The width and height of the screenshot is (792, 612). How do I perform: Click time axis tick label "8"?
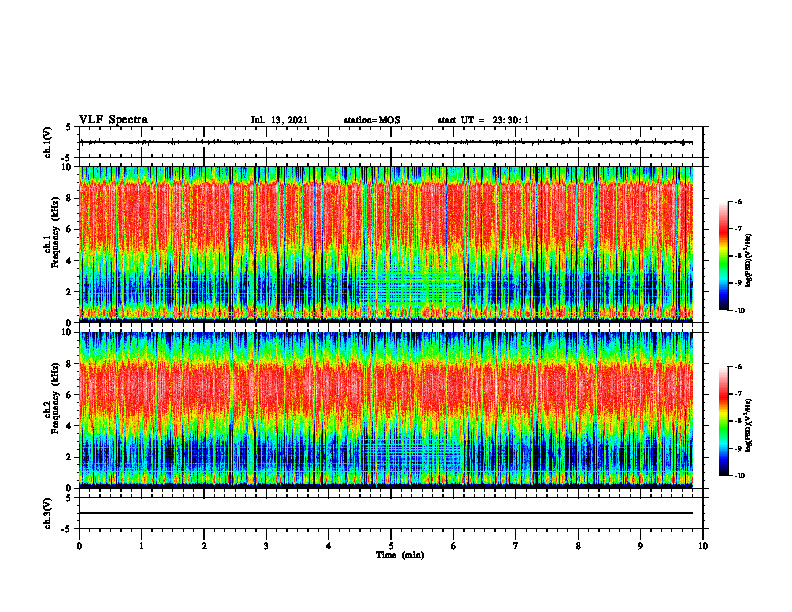pos(578,546)
